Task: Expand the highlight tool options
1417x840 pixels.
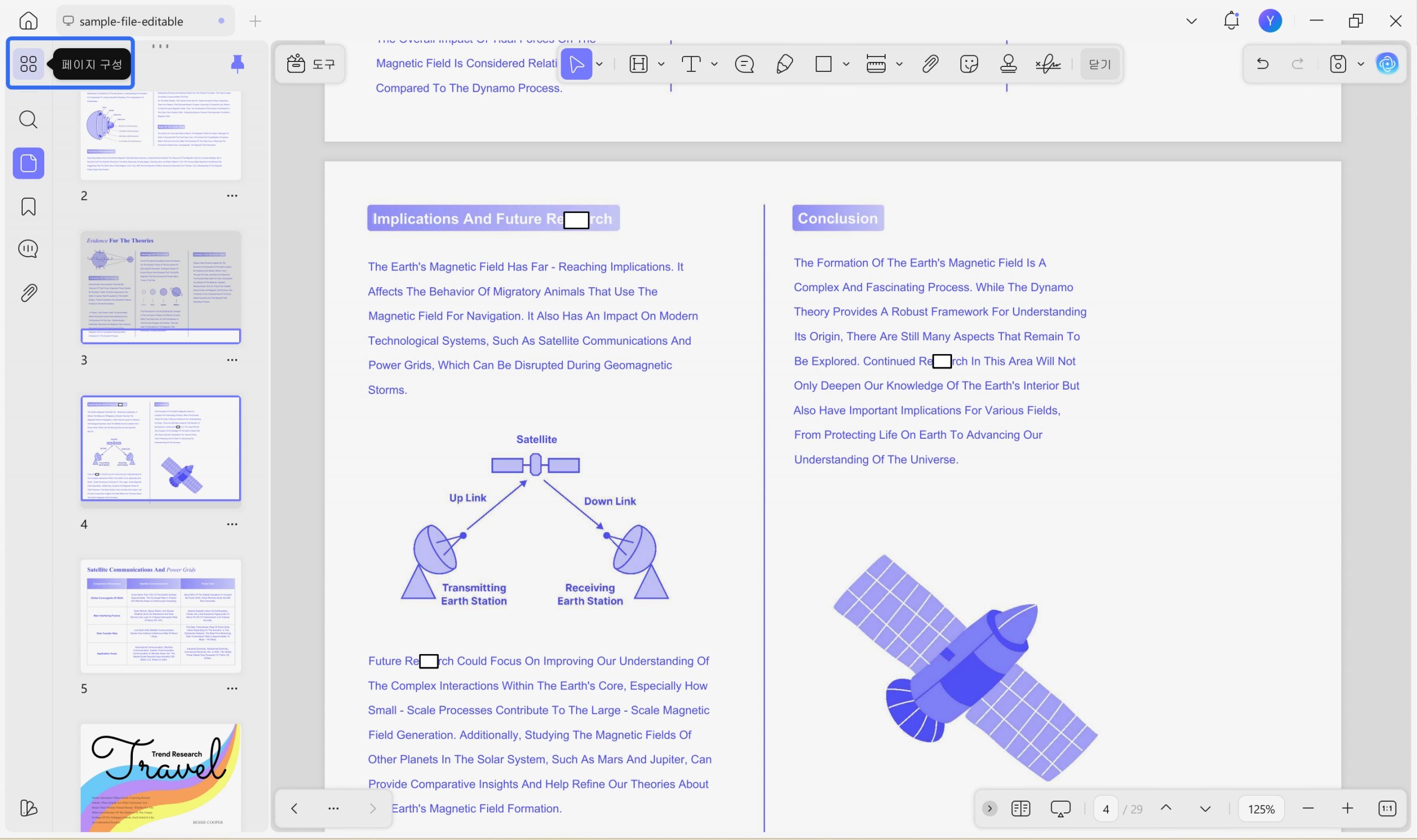Action: (x=661, y=64)
